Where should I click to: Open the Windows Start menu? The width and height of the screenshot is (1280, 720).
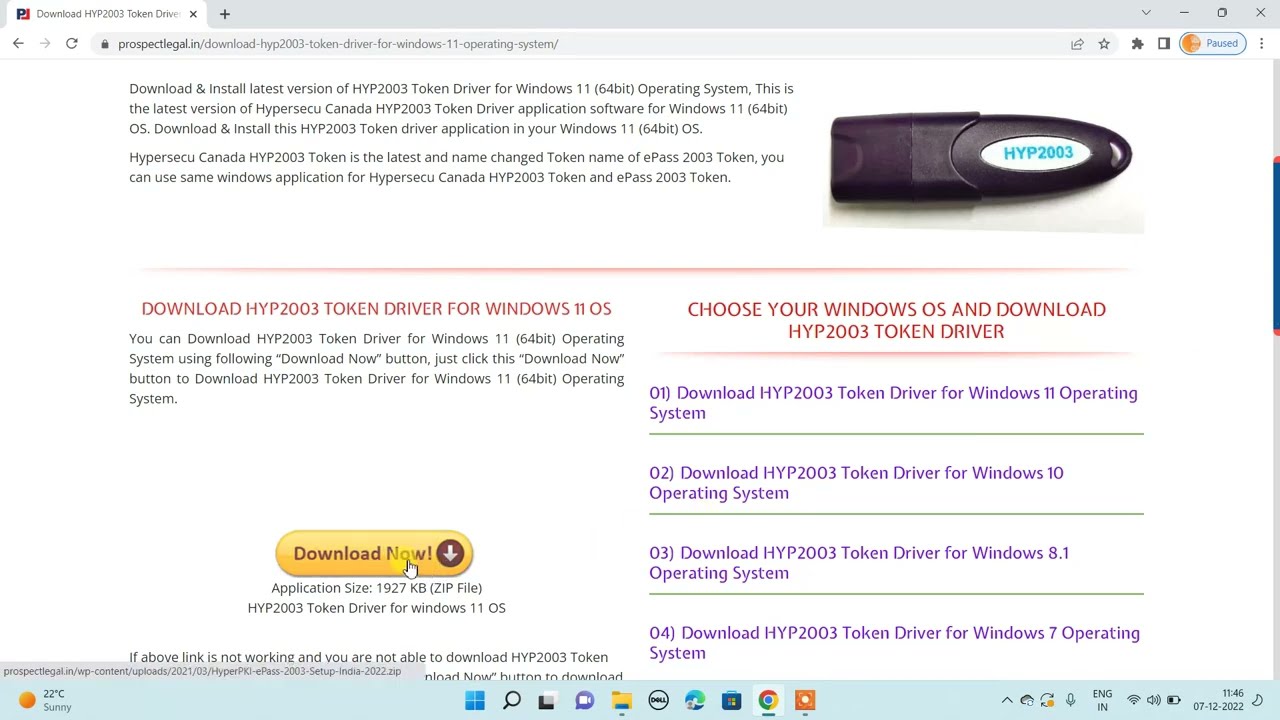tap(475, 701)
